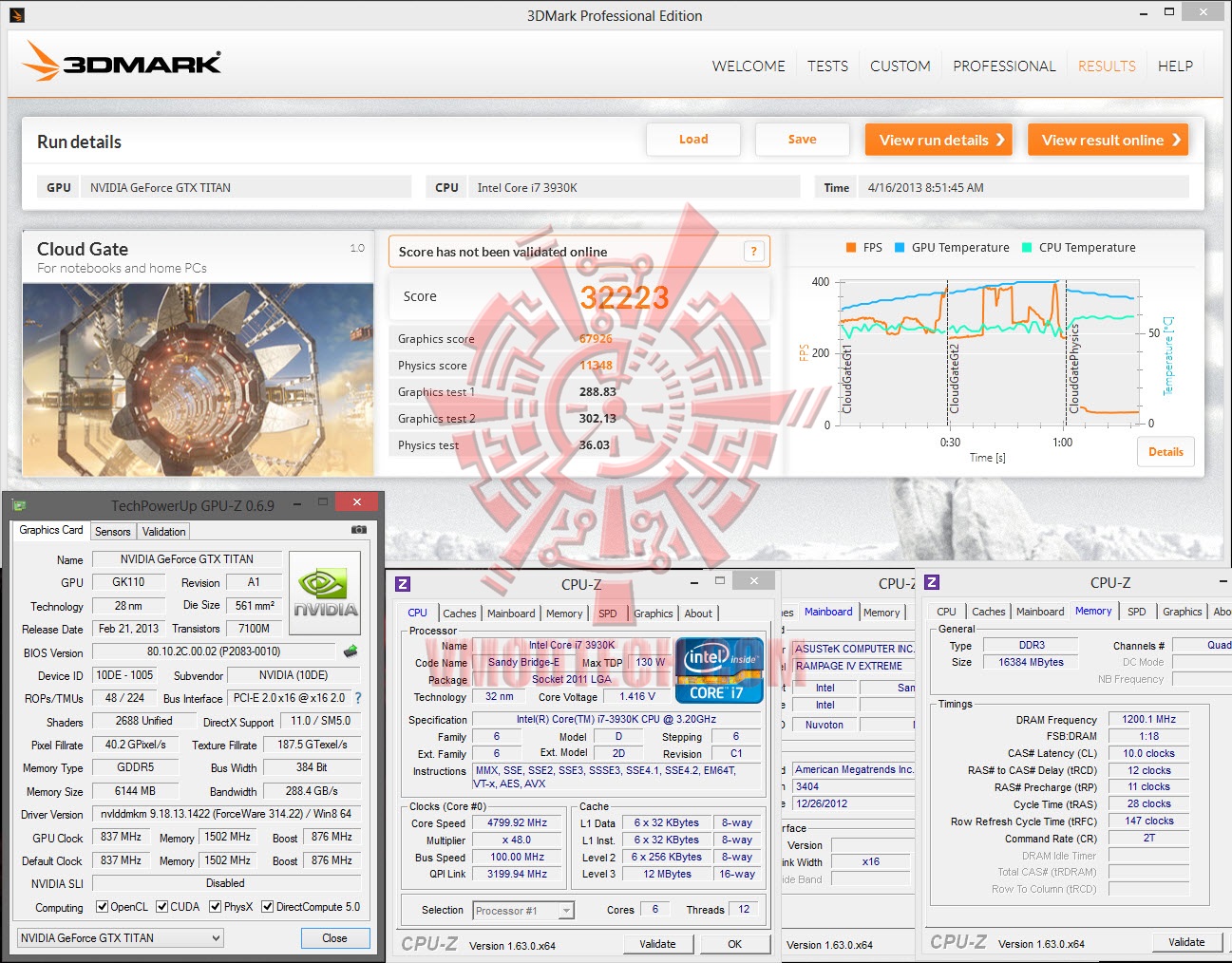
Task: Click the memory Size value 16384 MBytes
Action: (1031, 663)
